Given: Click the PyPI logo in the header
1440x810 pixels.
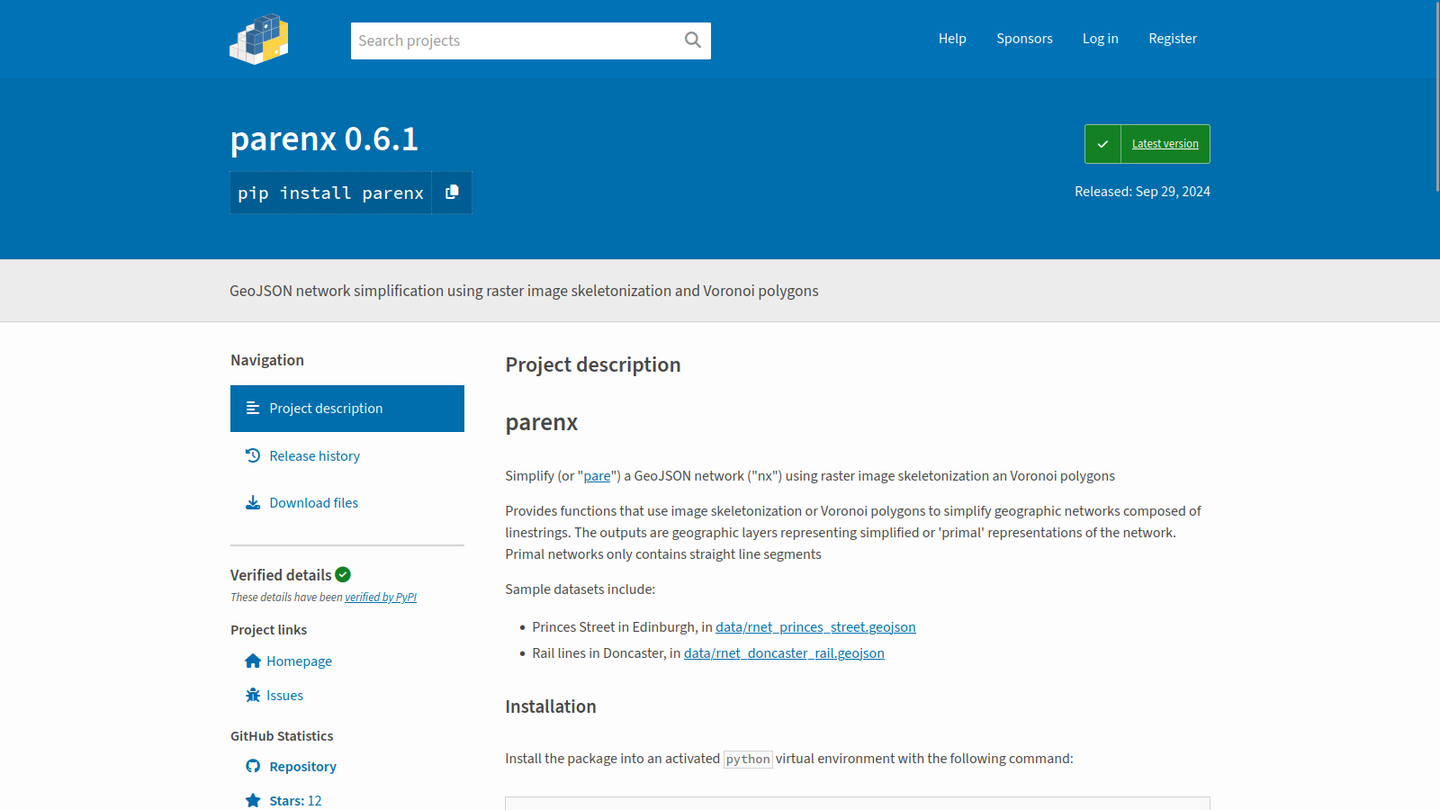Looking at the screenshot, I should [x=259, y=40].
